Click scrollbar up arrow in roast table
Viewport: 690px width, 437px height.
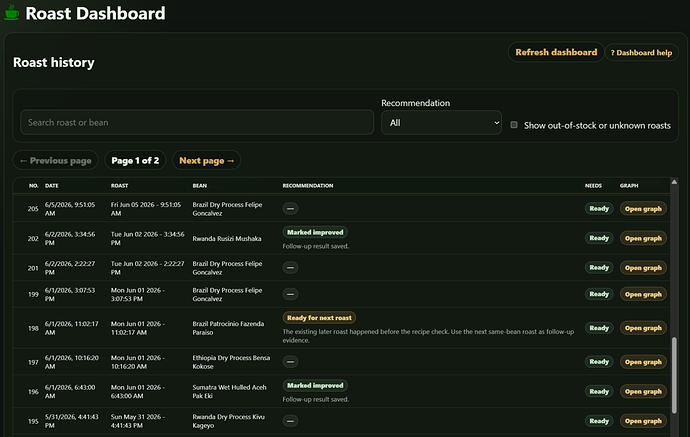click(x=674, y=182)
